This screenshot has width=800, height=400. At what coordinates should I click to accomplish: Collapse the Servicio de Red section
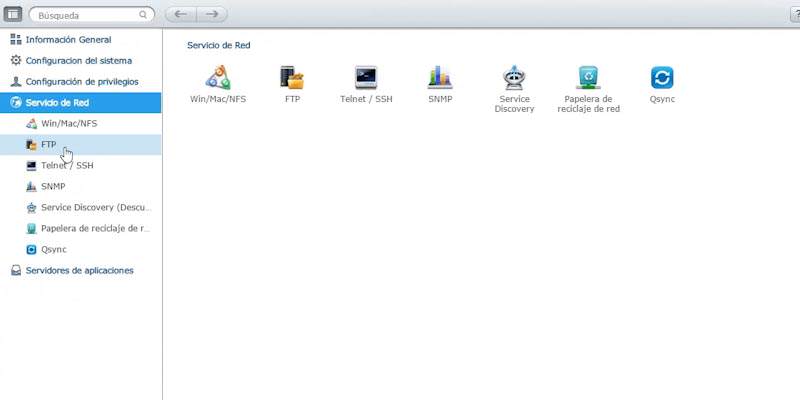(x=81, y=103)
